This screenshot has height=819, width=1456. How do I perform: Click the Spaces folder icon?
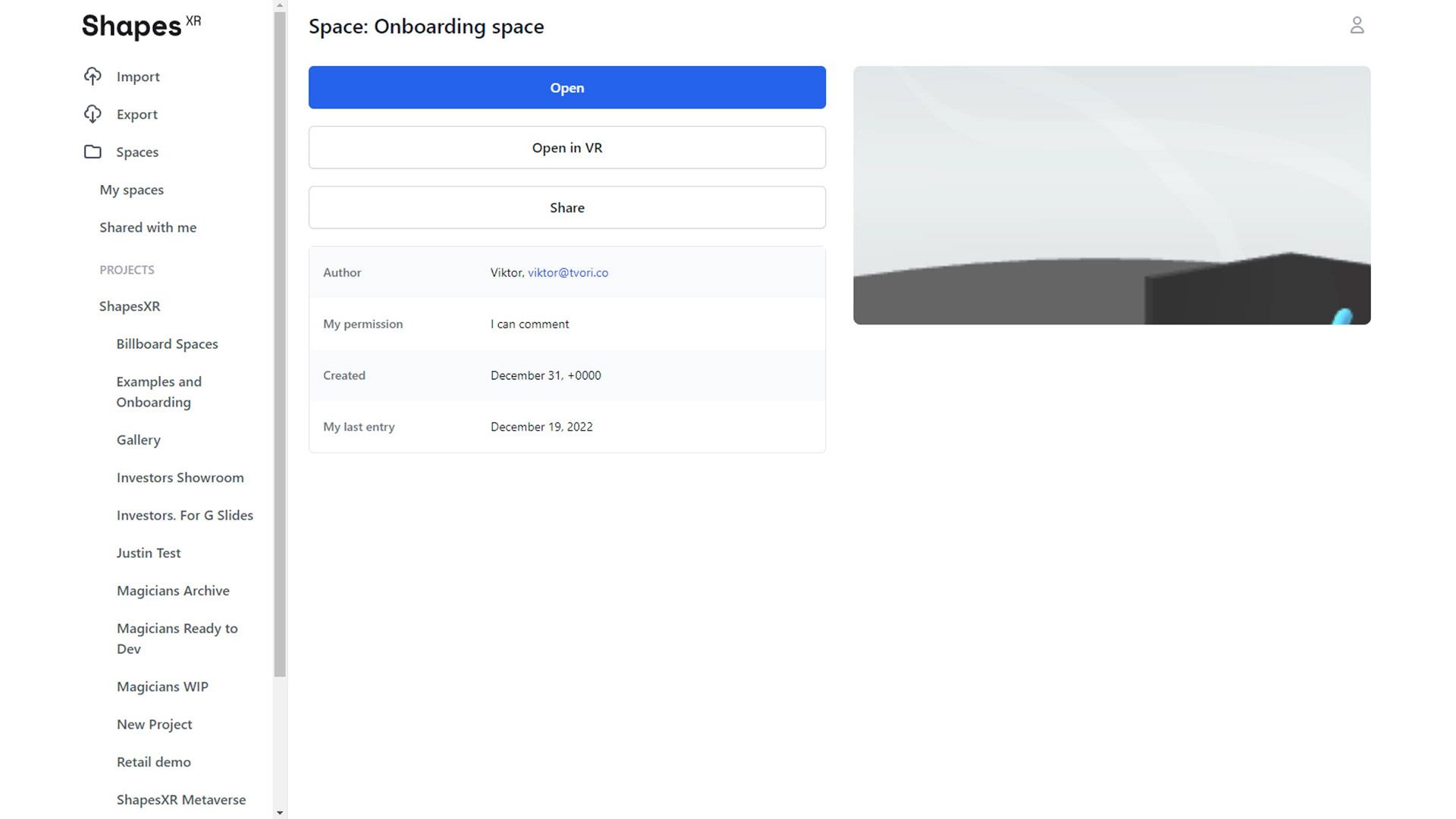click(93, 152)
